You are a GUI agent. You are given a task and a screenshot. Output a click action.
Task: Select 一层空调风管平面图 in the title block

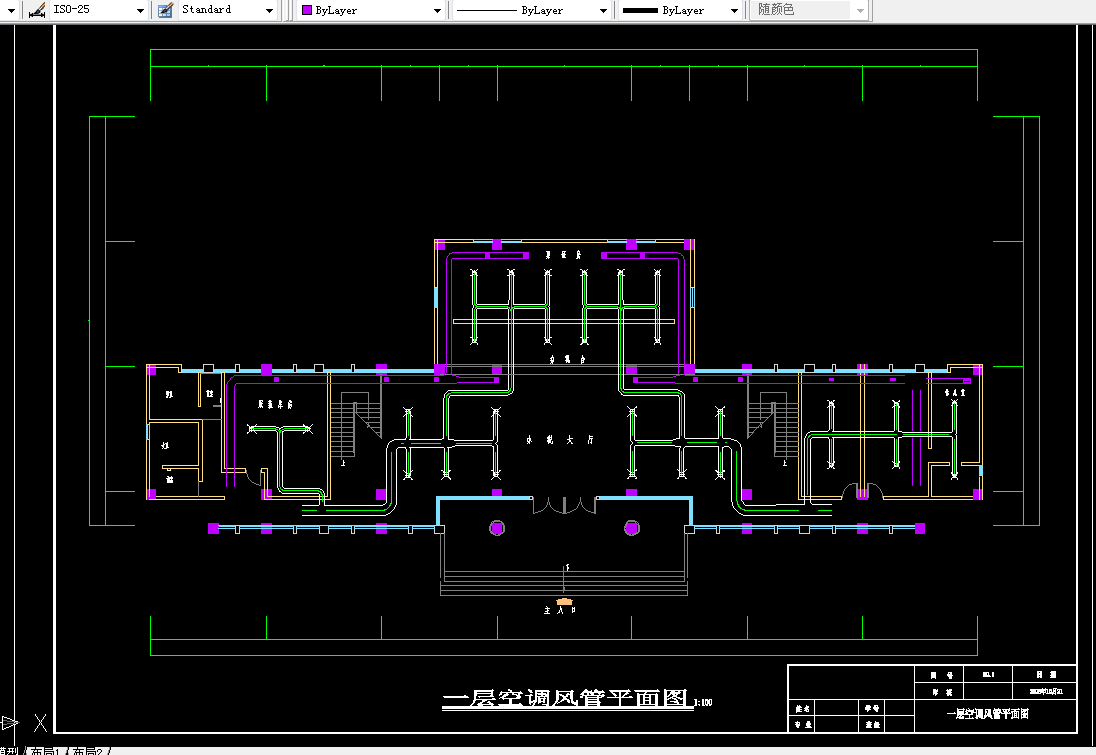click(x=987, y=714)
